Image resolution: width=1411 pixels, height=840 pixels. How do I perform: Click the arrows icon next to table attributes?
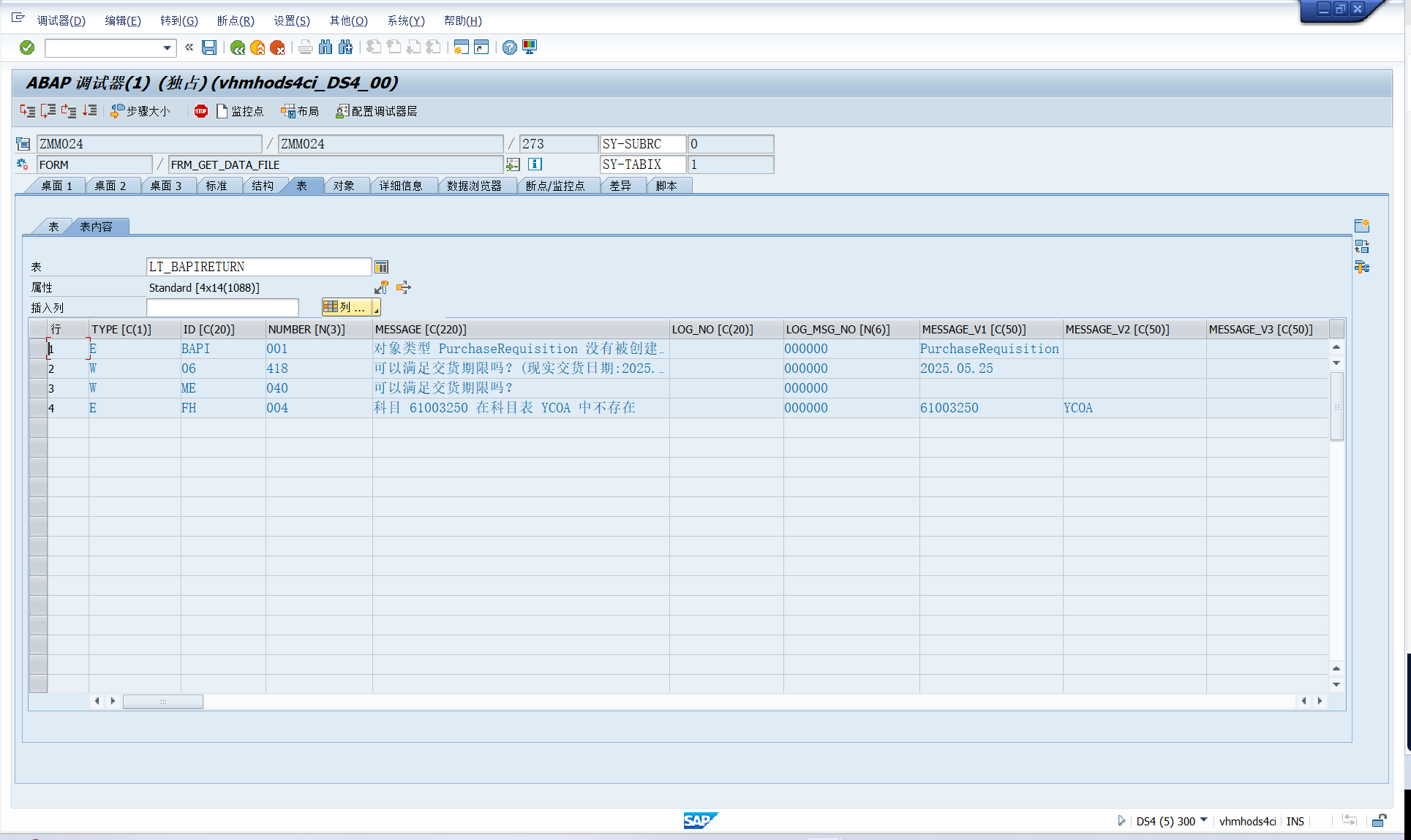404,287
